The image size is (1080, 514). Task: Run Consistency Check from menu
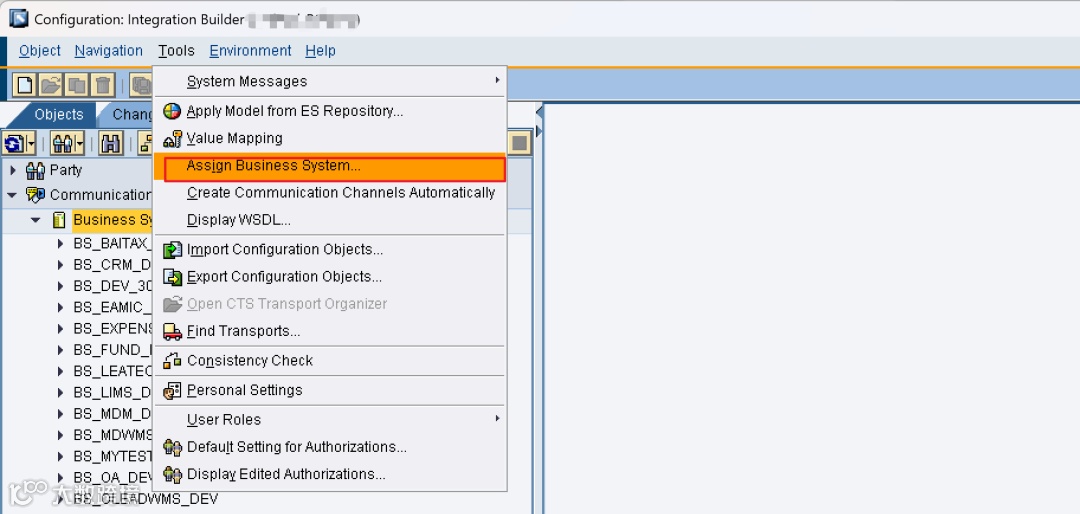(329, 360)
